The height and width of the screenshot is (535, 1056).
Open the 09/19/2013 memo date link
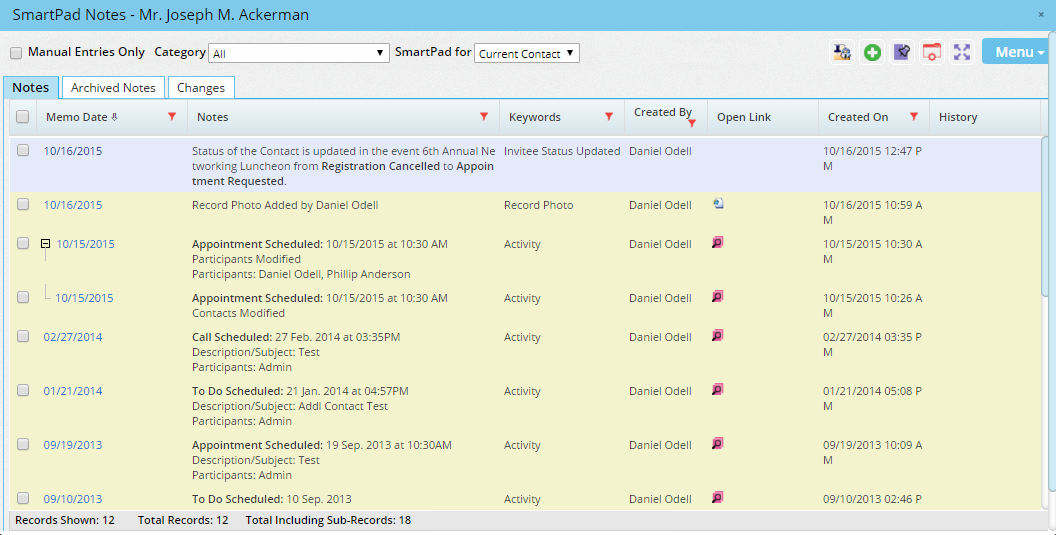[x=73, y=445]
